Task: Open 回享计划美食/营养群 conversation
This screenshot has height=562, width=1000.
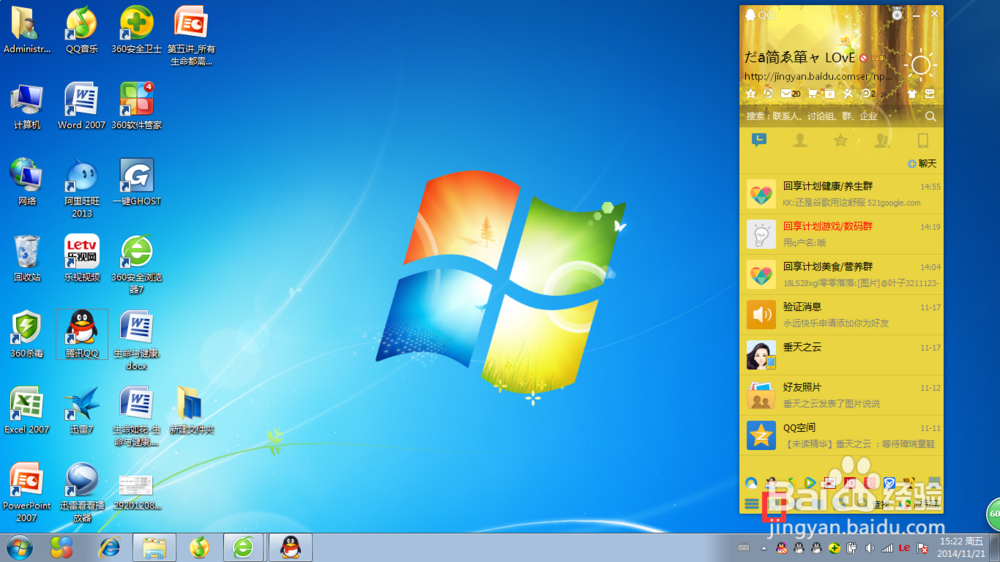Action: point(841,274)
